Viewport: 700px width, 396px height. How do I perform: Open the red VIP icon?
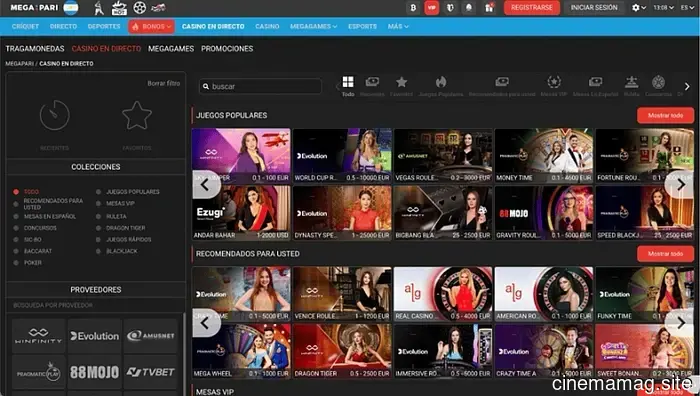click(432, 8)
